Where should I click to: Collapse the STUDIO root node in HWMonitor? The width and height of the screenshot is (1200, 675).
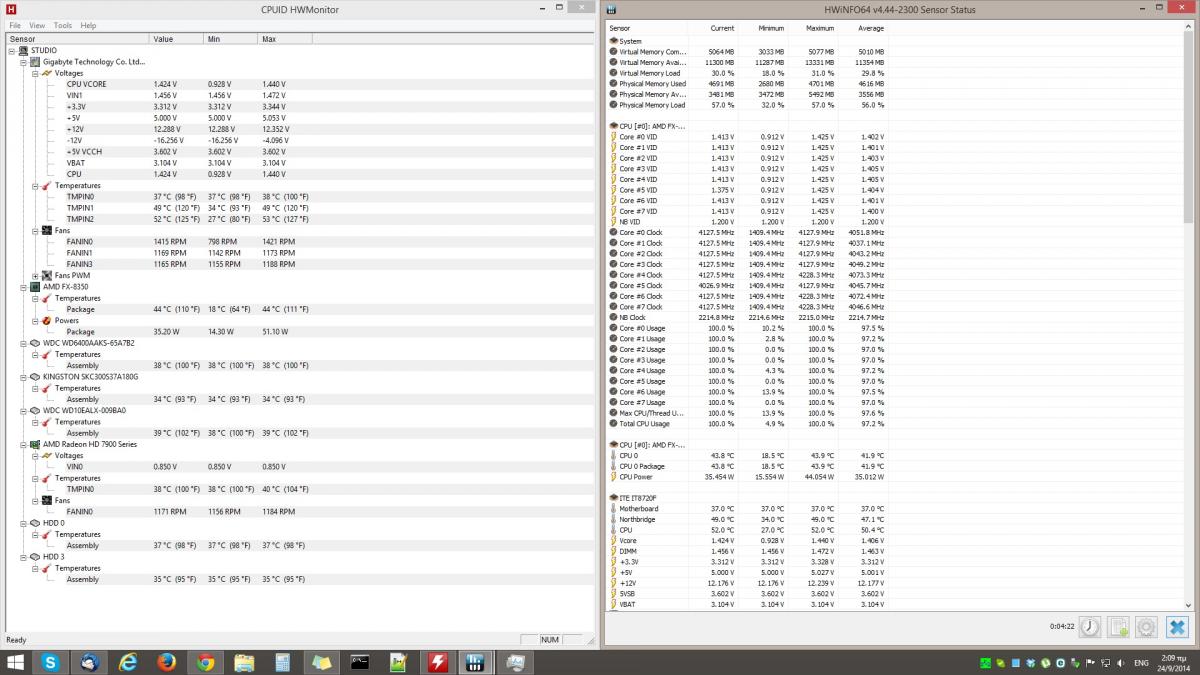(12, 50)
